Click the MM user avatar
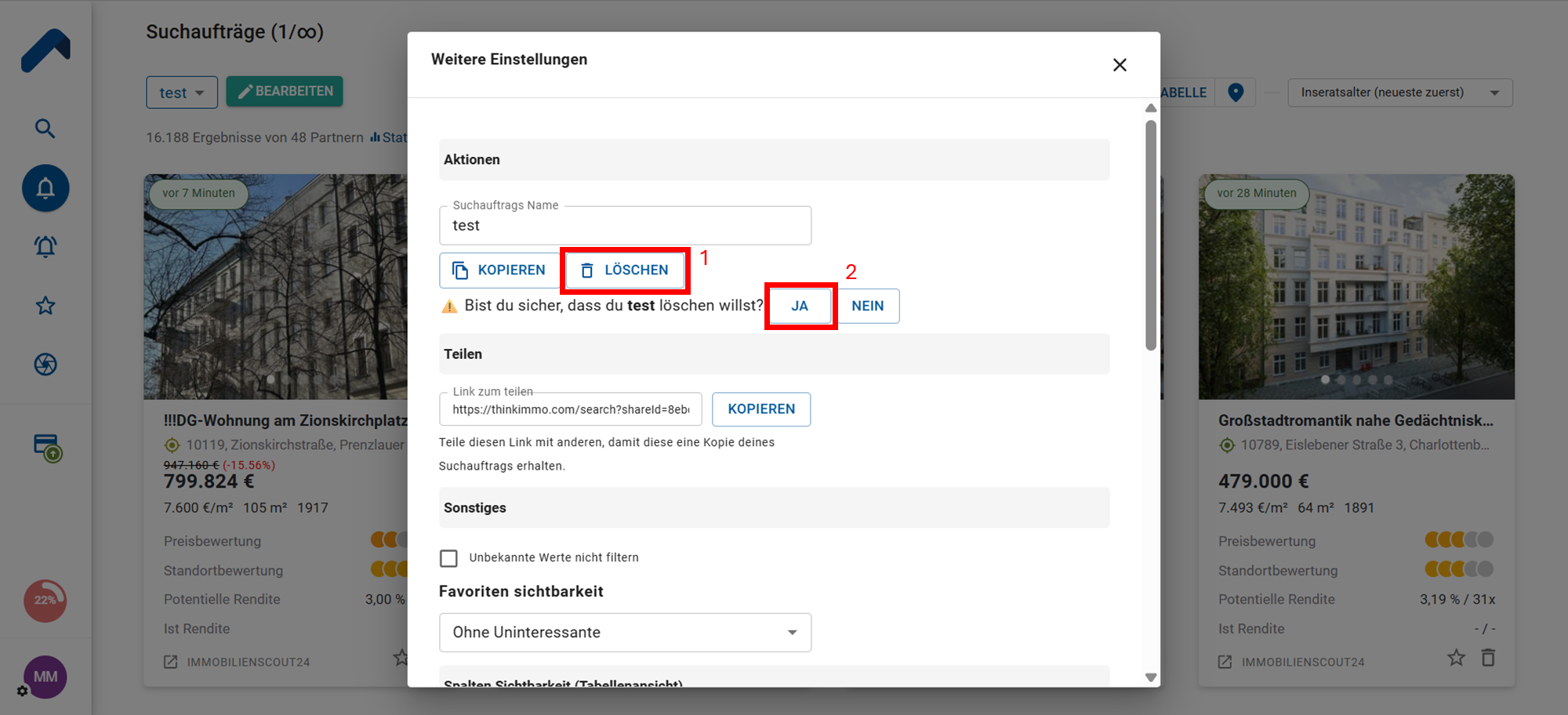The width and height of the screenshot is (1568, 715). [x=45, y=677]
